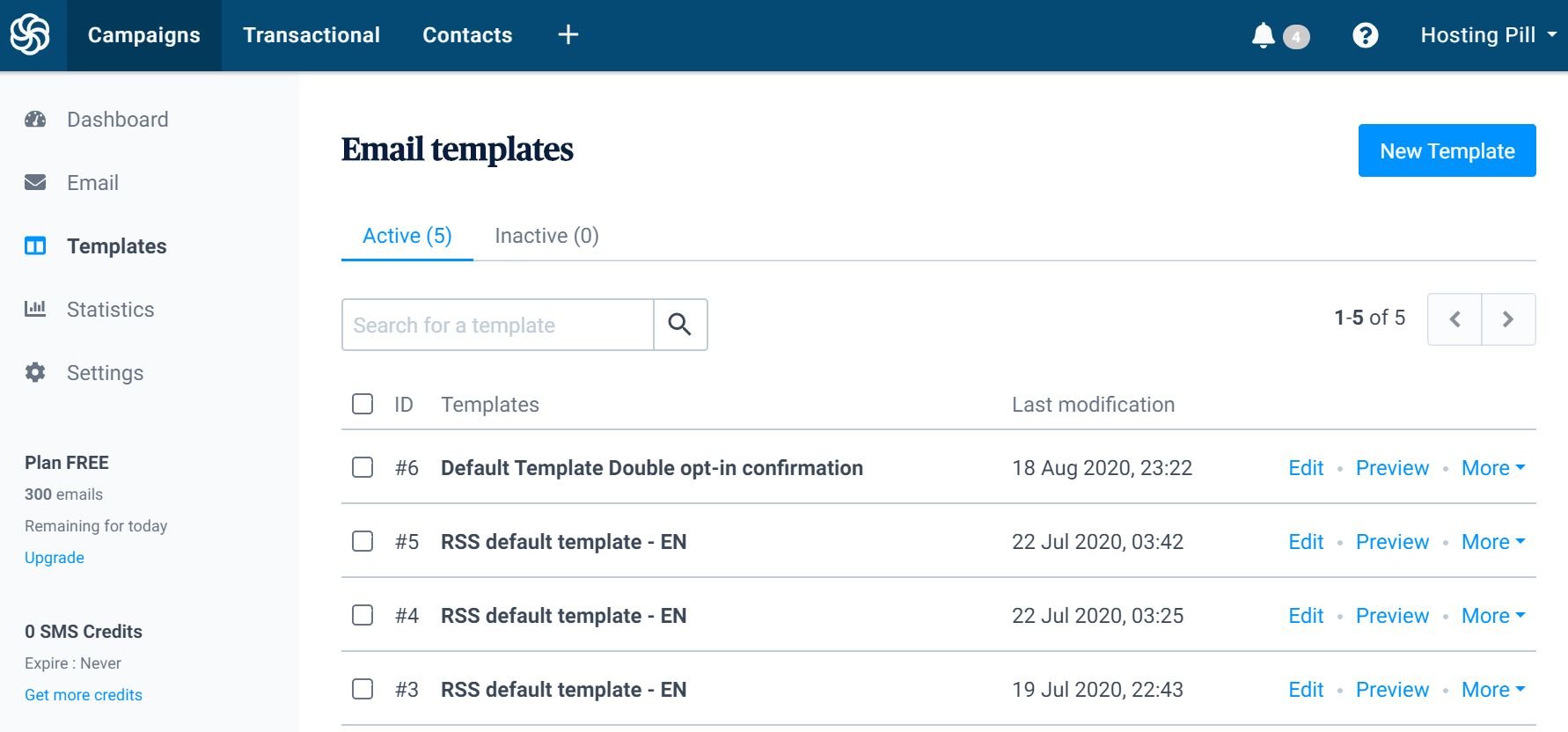Switch to Inactive (0) tab
The height and width of the screenshot is (732, 1568).
point(546,236)
